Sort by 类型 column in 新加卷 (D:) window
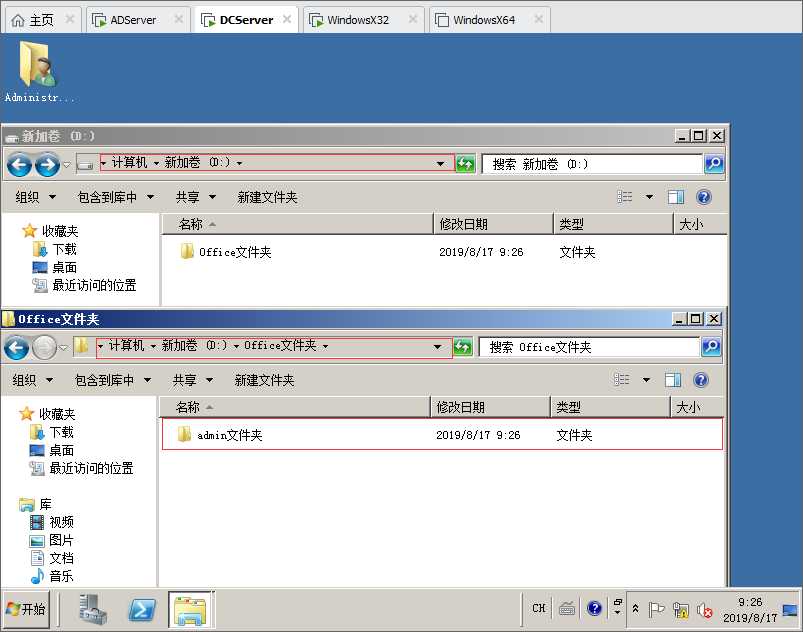This screenshot has height=632, width=803. 612,224
